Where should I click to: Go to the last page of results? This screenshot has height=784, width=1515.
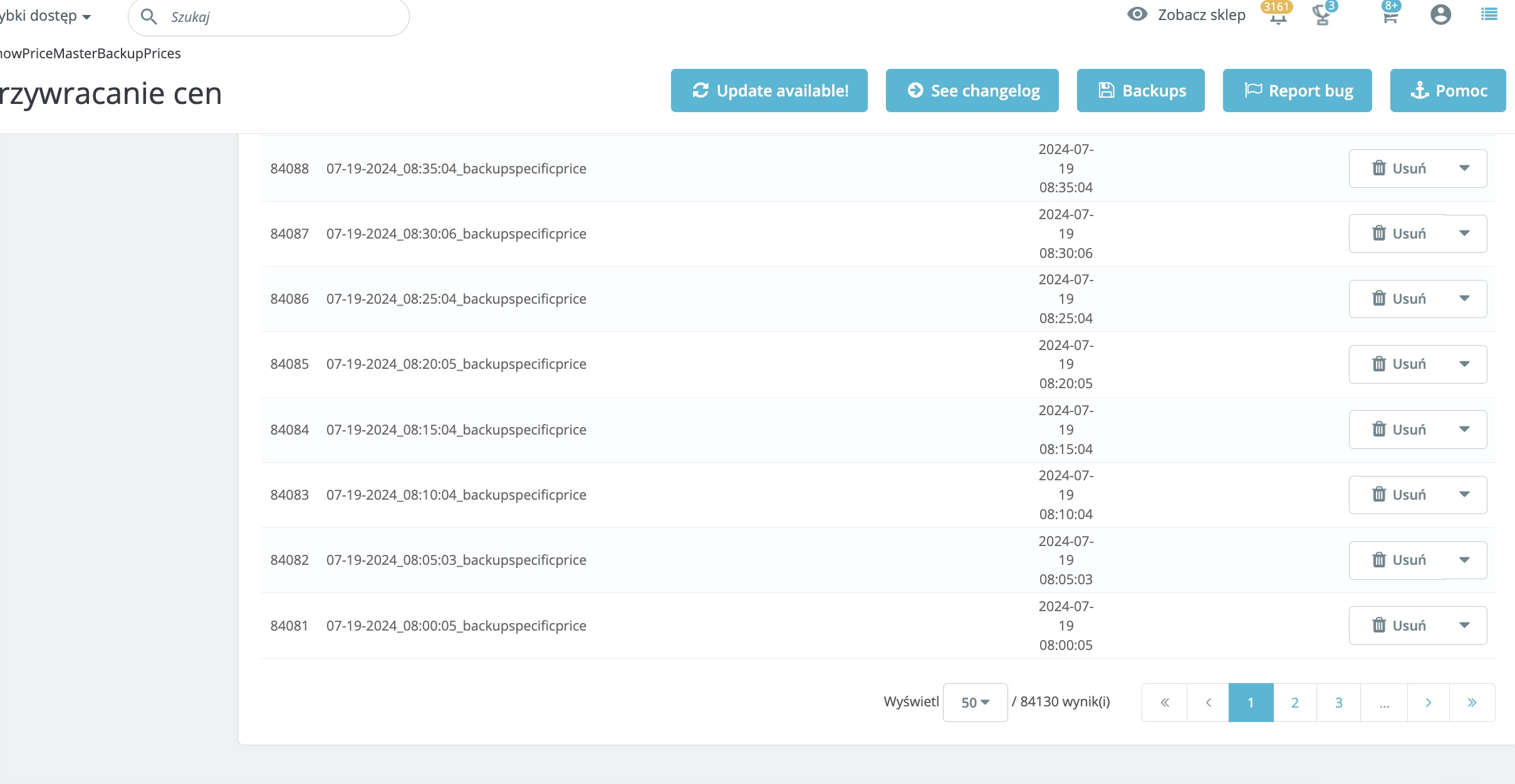pyautogui.click(x=1472, y=703)
